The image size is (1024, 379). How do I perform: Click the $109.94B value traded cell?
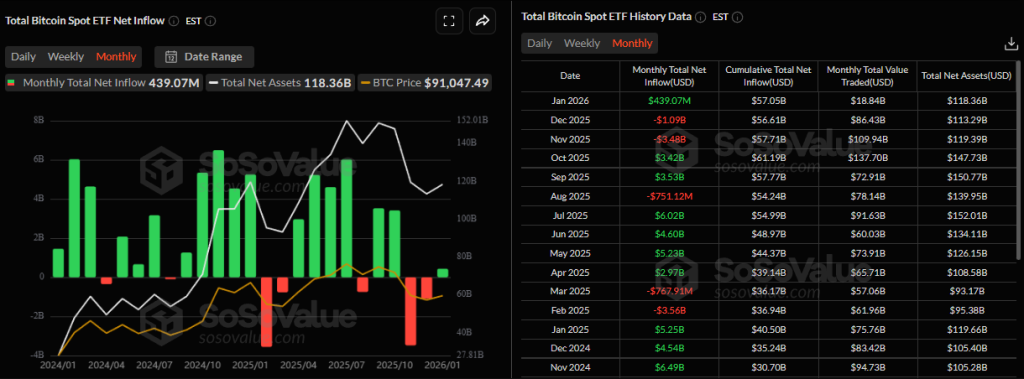(x=867, y=139)
